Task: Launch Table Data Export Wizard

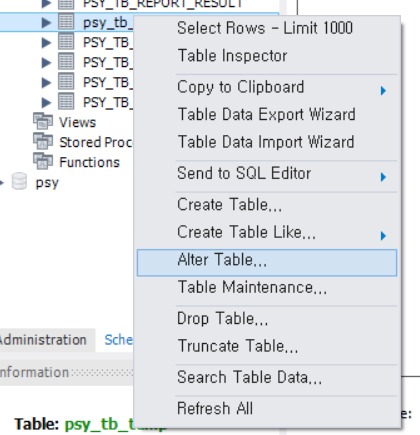Action: click(x=267, y=114)
